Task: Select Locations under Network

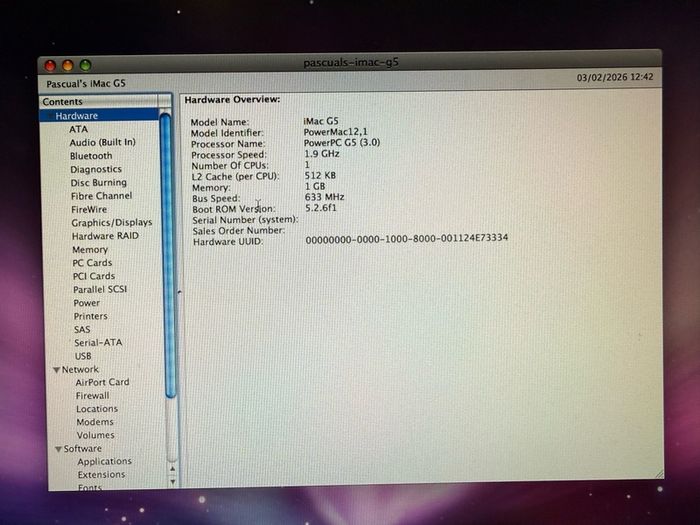Action: [x=97, y=409]
